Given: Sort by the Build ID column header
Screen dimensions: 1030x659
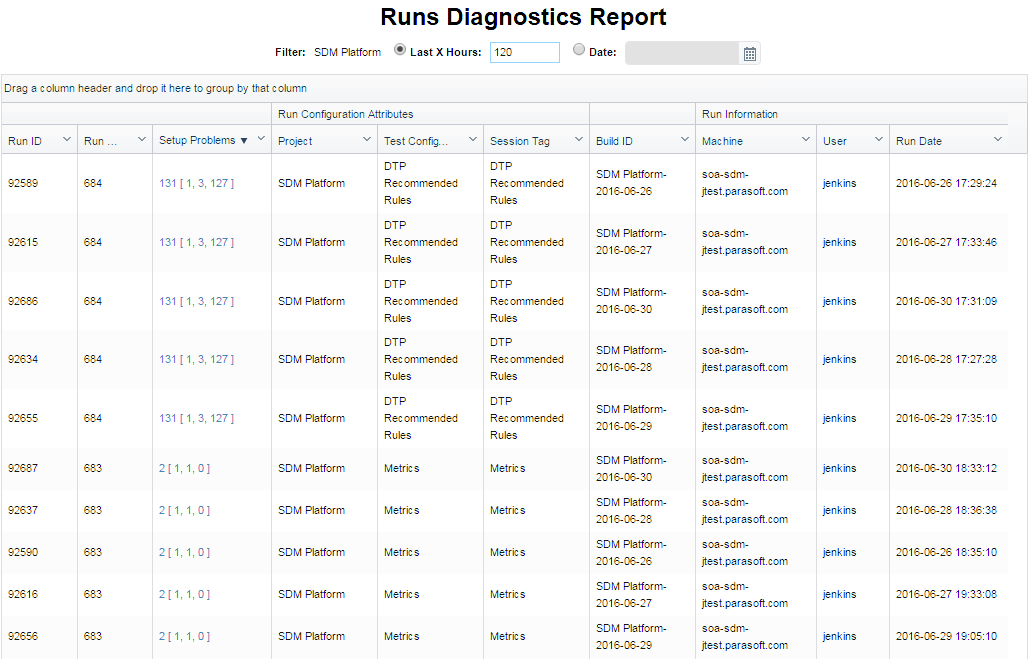Looking at the screenshot, I should pyautogui.click(x=614, y=141).
